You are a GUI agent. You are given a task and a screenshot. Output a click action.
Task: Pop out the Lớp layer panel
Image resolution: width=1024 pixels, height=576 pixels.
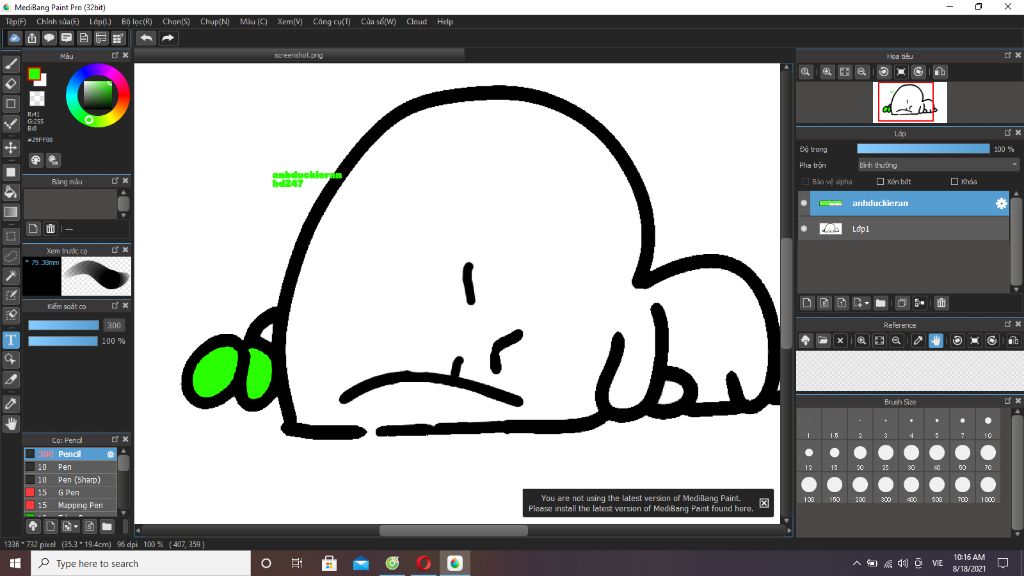[x=1008, y=133]
